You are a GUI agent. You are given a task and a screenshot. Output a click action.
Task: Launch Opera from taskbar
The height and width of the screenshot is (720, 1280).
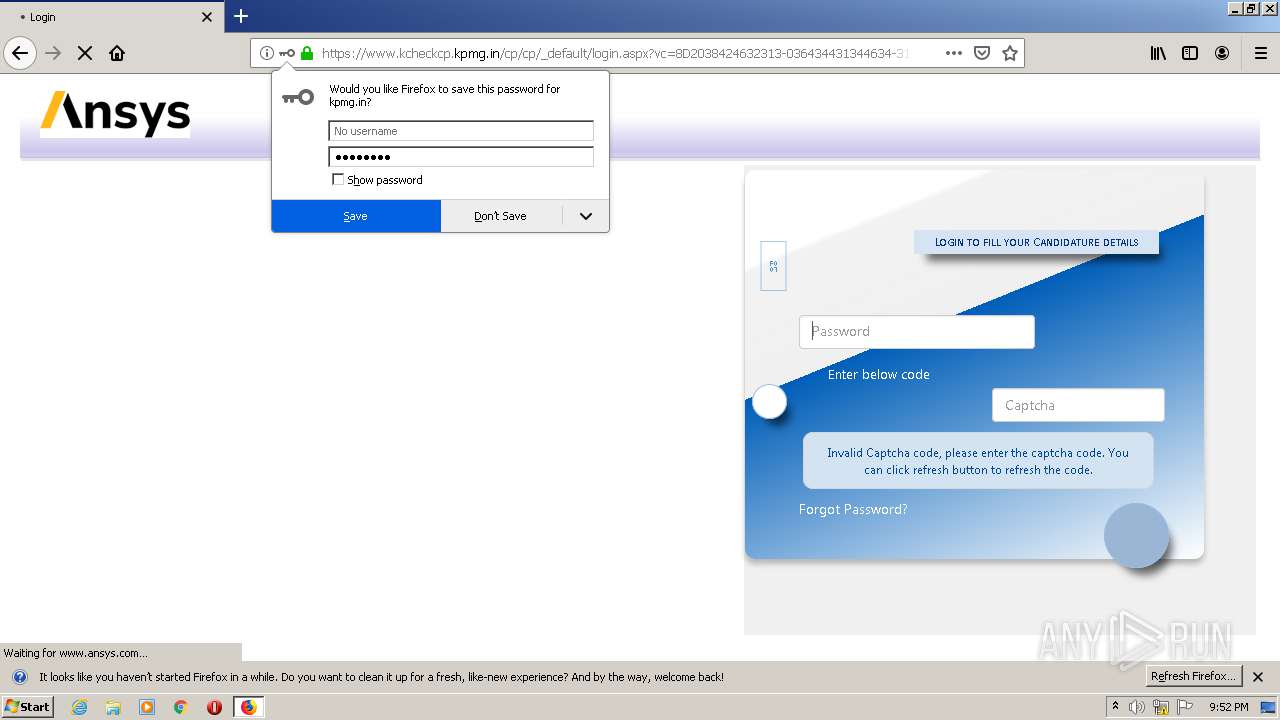coord(214,707)
